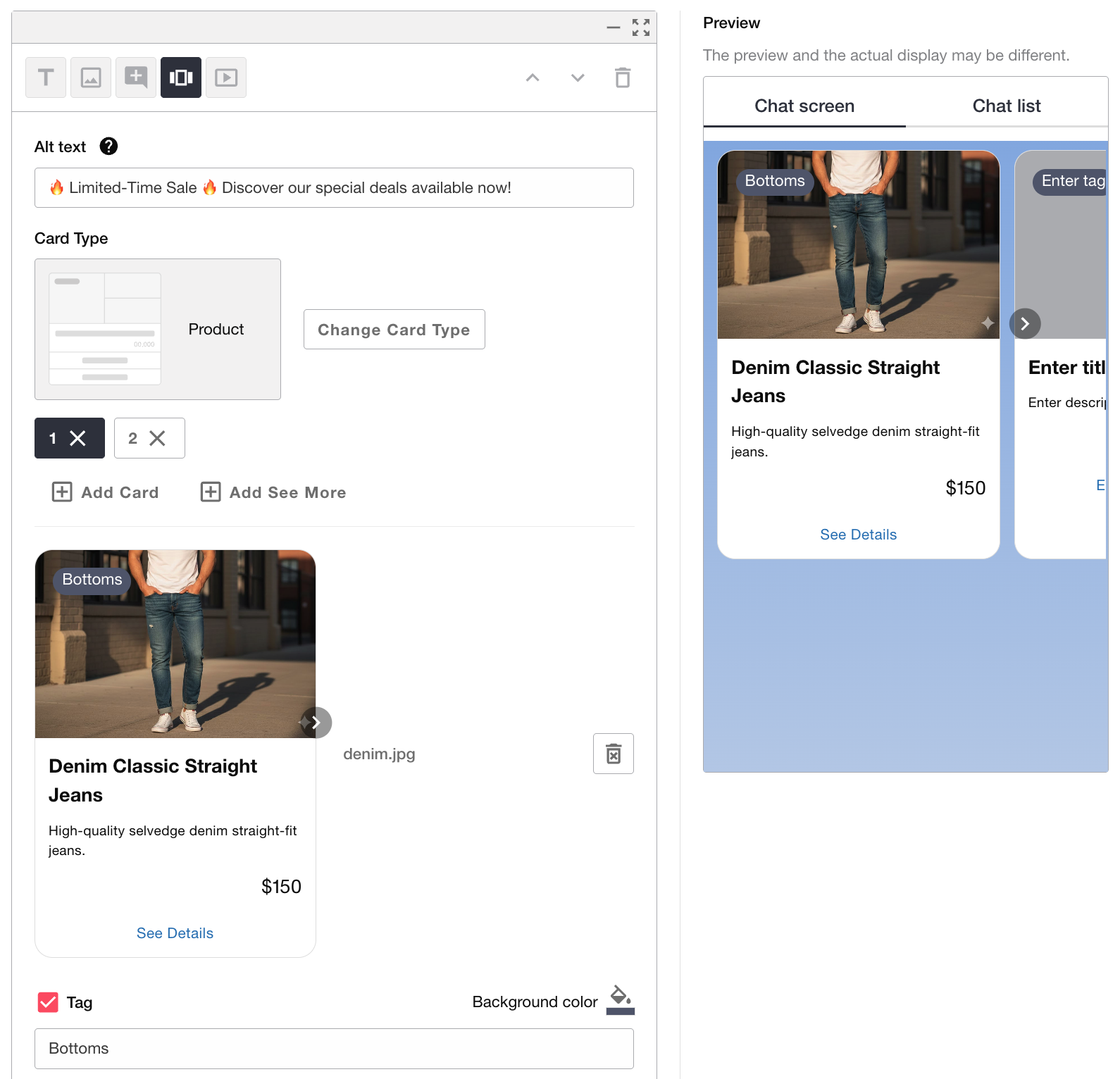
Task: Add a new card to carousel
Action: [x=106, y=492]
